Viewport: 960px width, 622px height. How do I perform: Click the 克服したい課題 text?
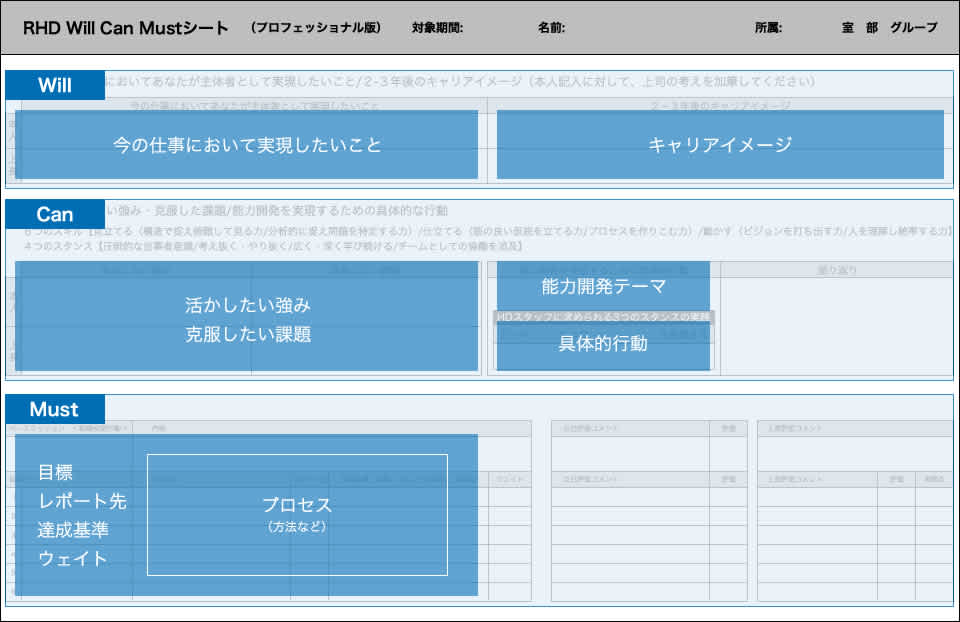click(247, 334)
